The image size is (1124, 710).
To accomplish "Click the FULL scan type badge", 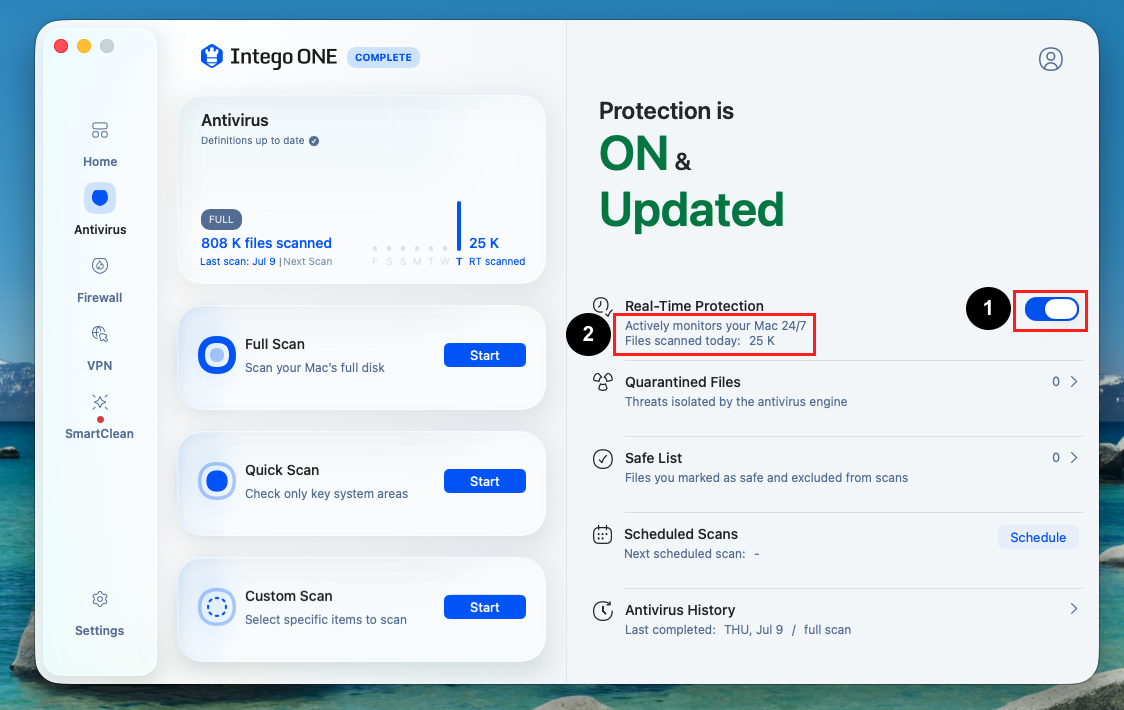I will point(221,219).
